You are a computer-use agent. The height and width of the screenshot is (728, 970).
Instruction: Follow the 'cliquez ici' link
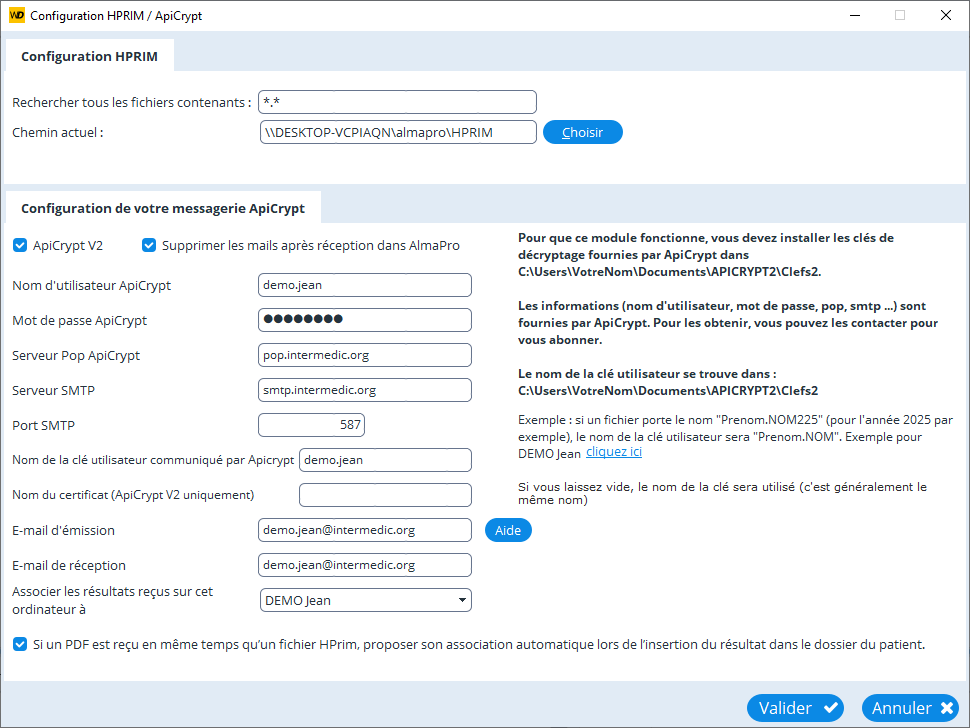[614, 452]
